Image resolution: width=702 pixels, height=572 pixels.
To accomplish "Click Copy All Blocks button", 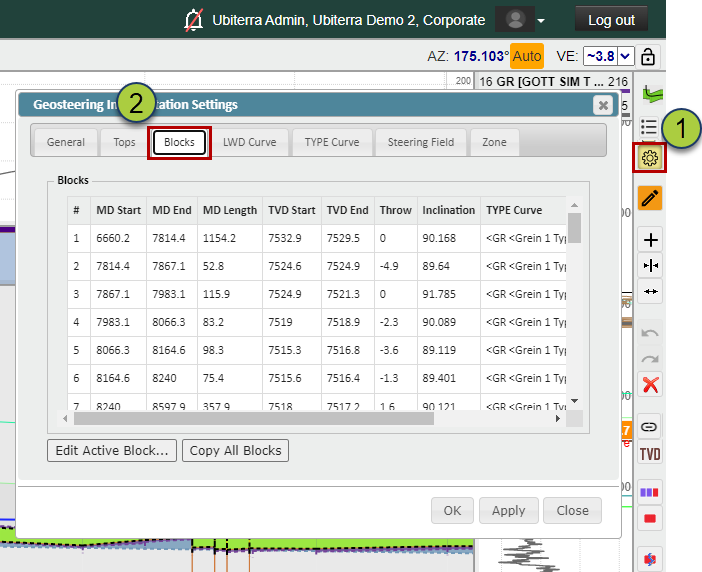I will 235,450.
